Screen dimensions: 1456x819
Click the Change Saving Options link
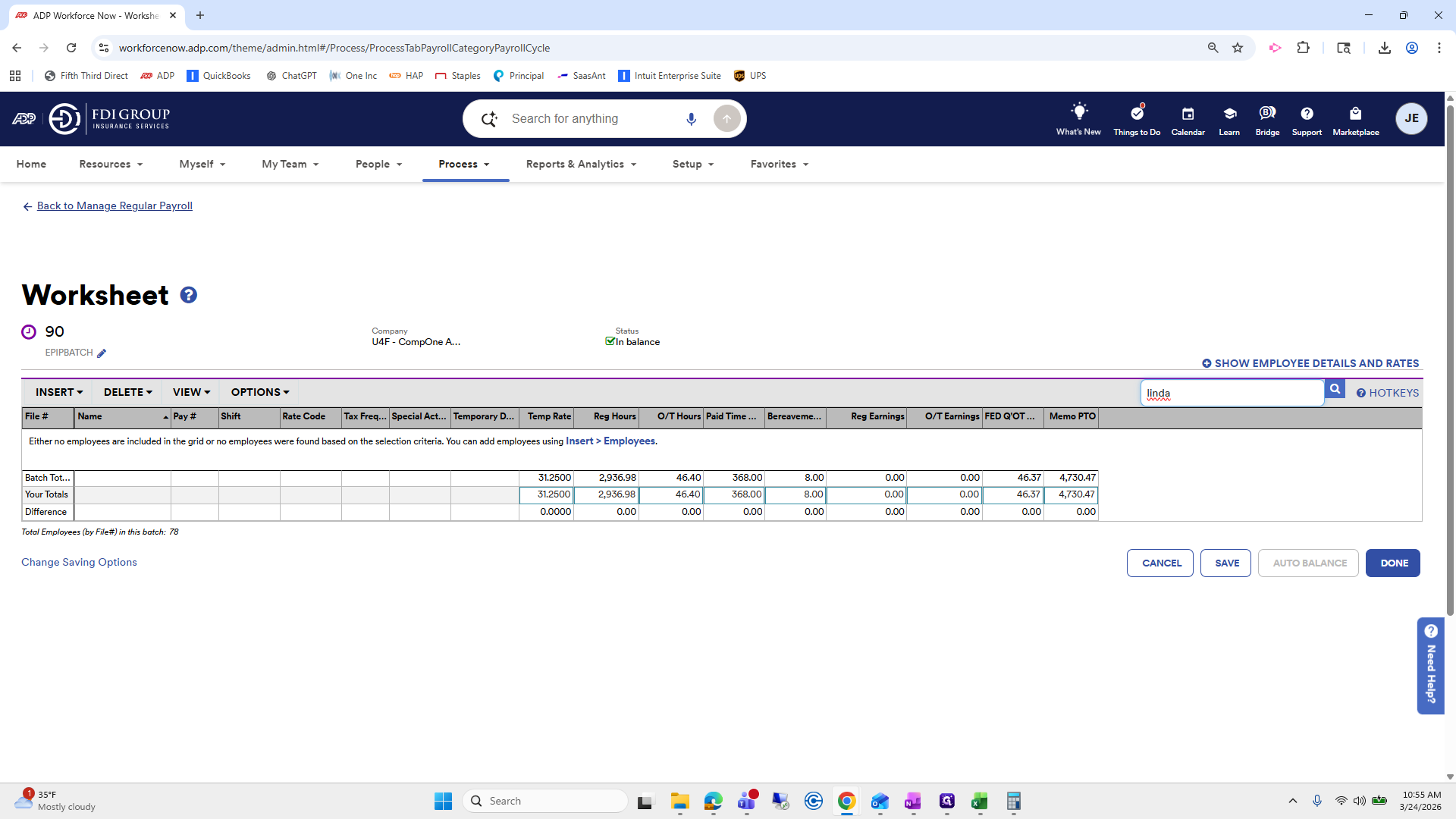click(79, 562)
